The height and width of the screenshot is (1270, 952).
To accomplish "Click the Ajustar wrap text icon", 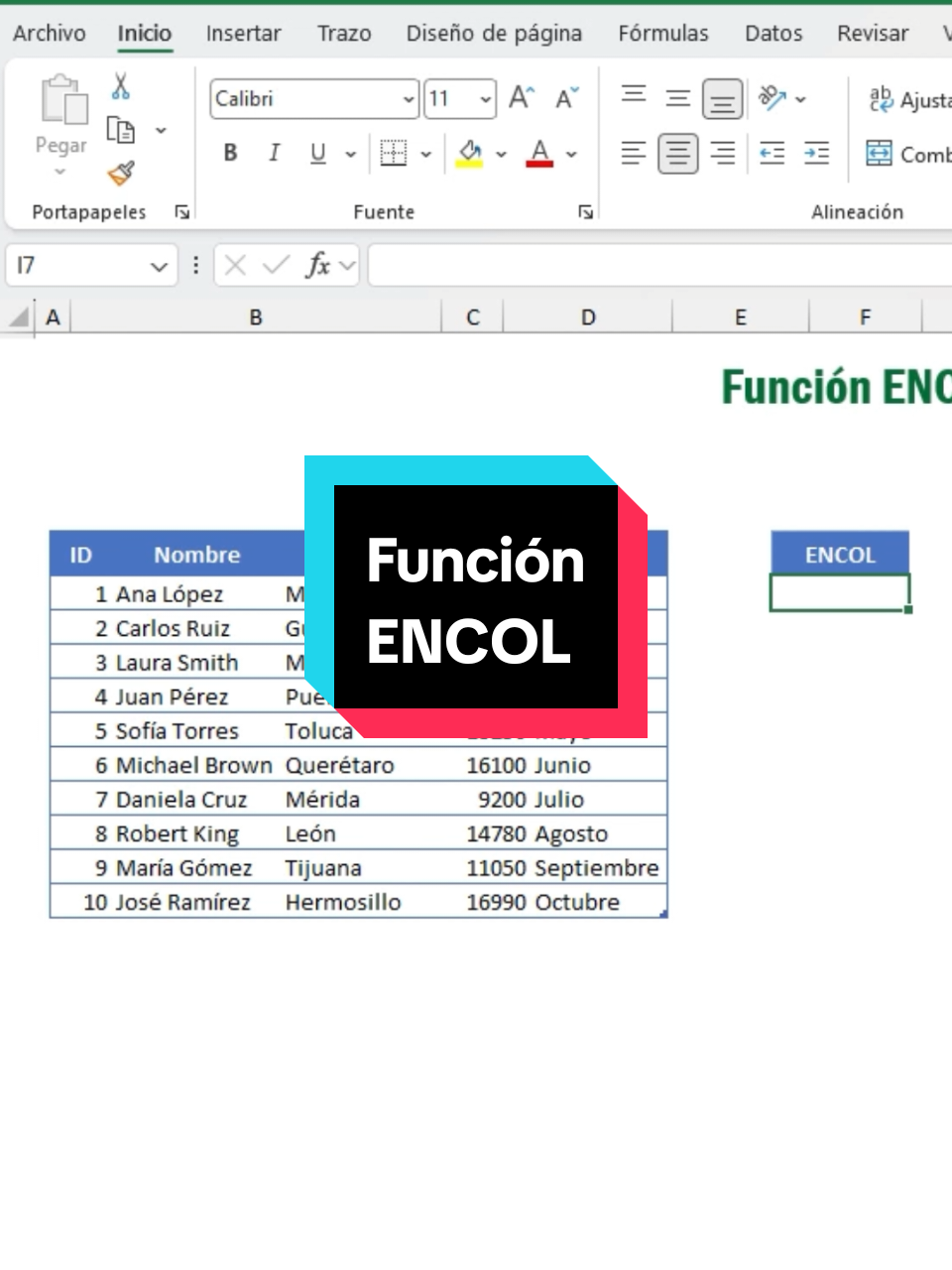I will coord(881,98).
